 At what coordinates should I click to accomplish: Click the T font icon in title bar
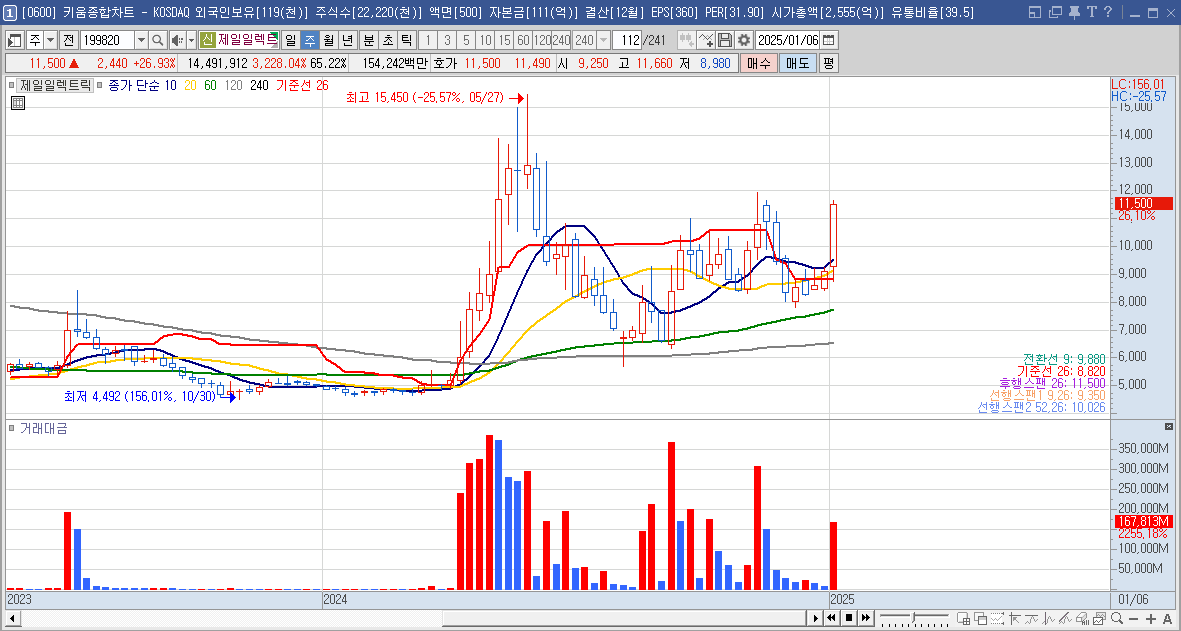1091,12
